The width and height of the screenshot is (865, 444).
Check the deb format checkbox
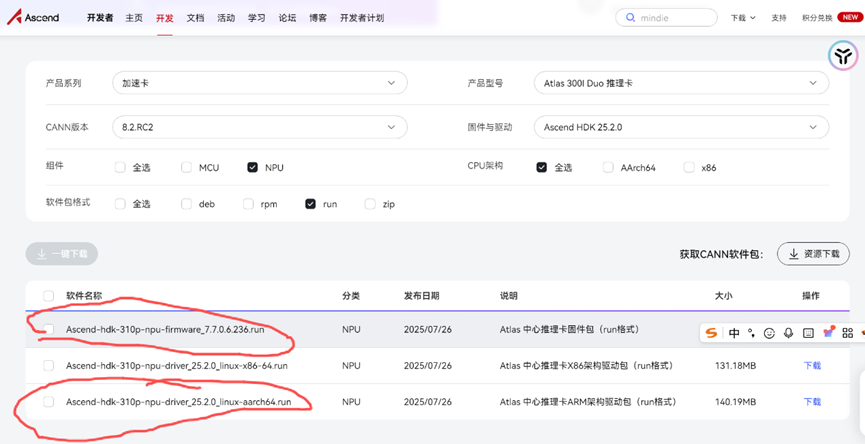pyautogui.click(x=186, y=204)
